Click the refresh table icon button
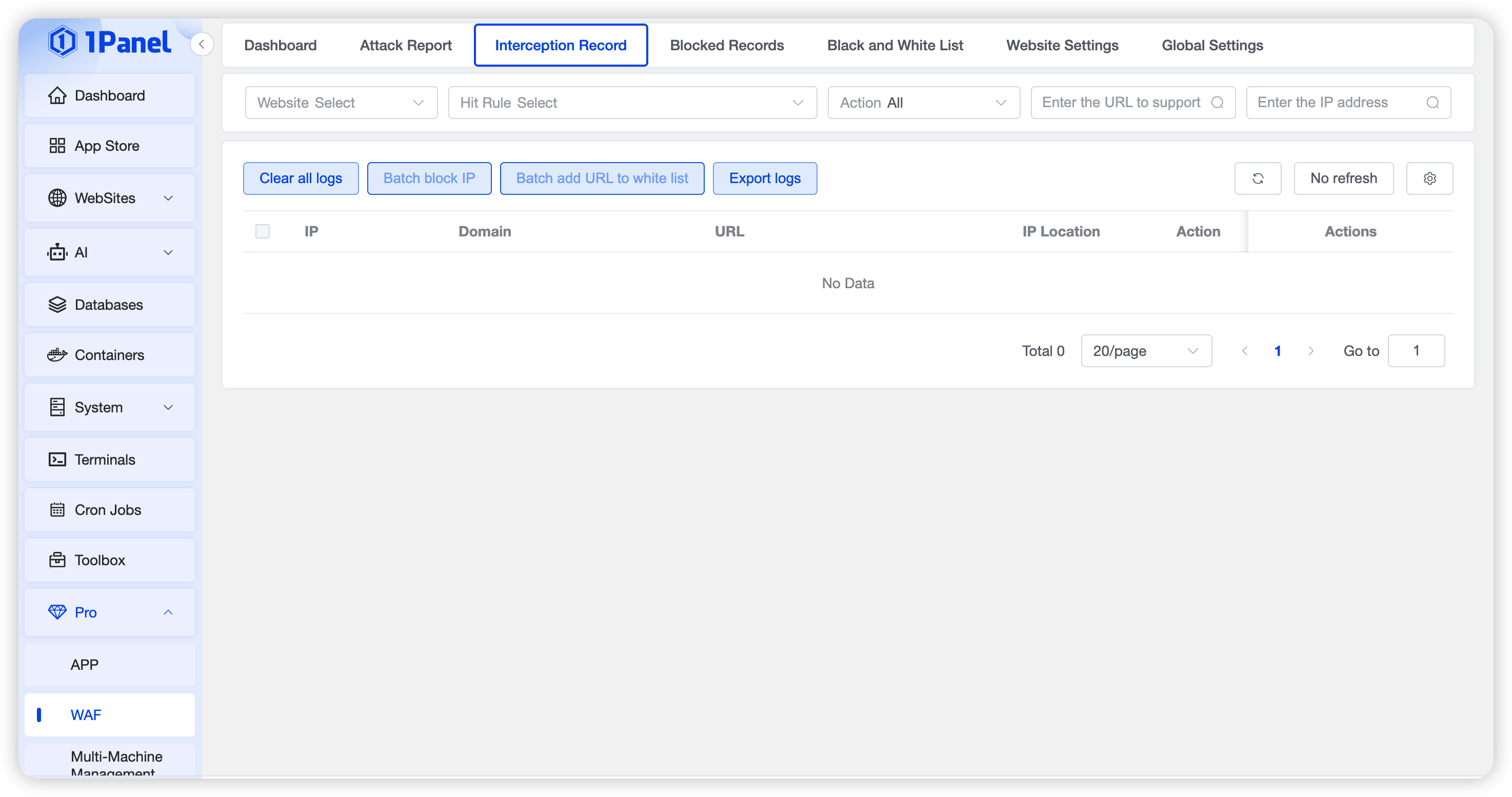The height and width of the screenshot is (797, 1512). [1257, 178]
